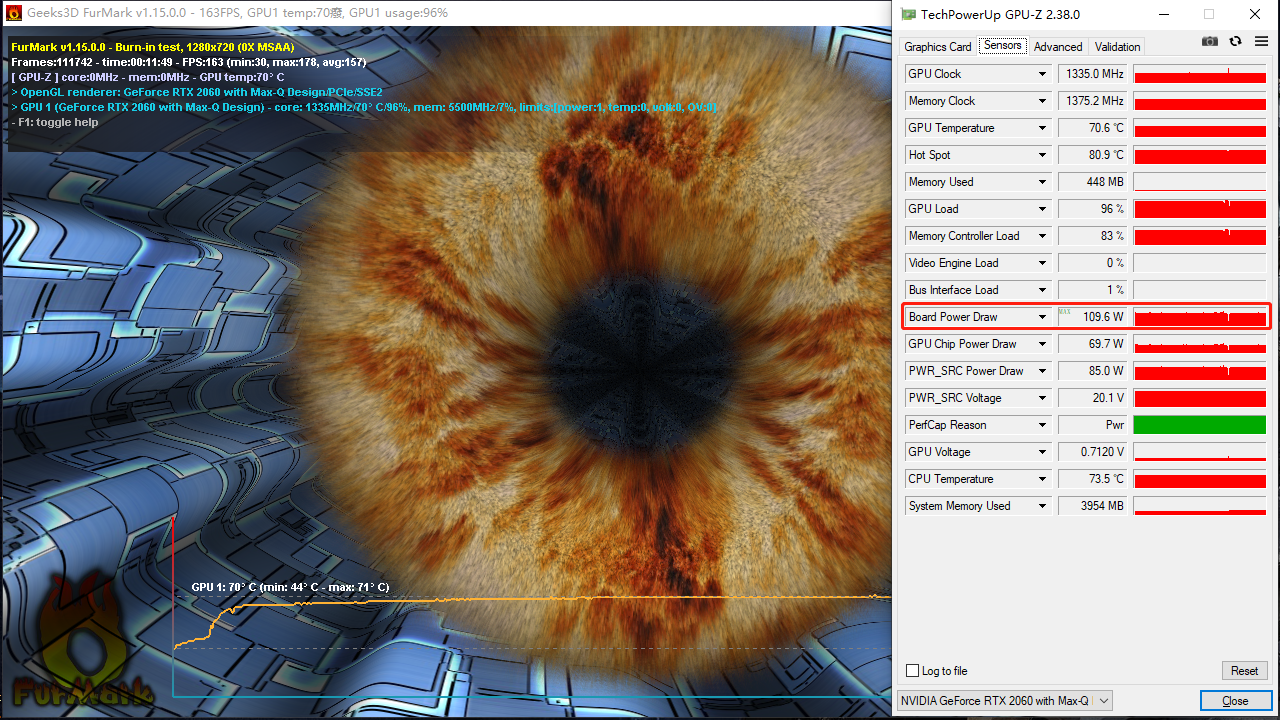Click the 85.0 W PWR_SRC Power Draw value
The height and width of the screenshot is (720, 1280).
[1093, 371]
